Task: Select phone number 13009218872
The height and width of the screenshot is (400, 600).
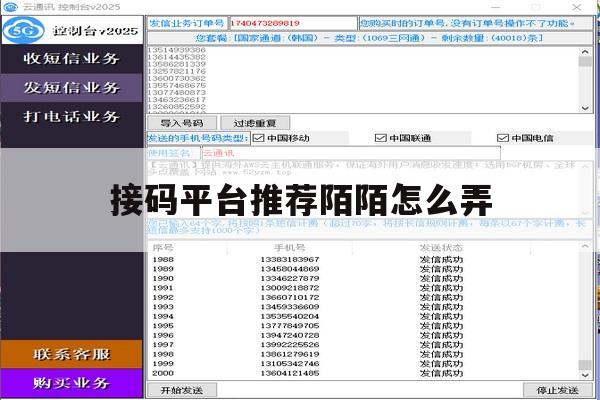Action: (x=290, y=288)
